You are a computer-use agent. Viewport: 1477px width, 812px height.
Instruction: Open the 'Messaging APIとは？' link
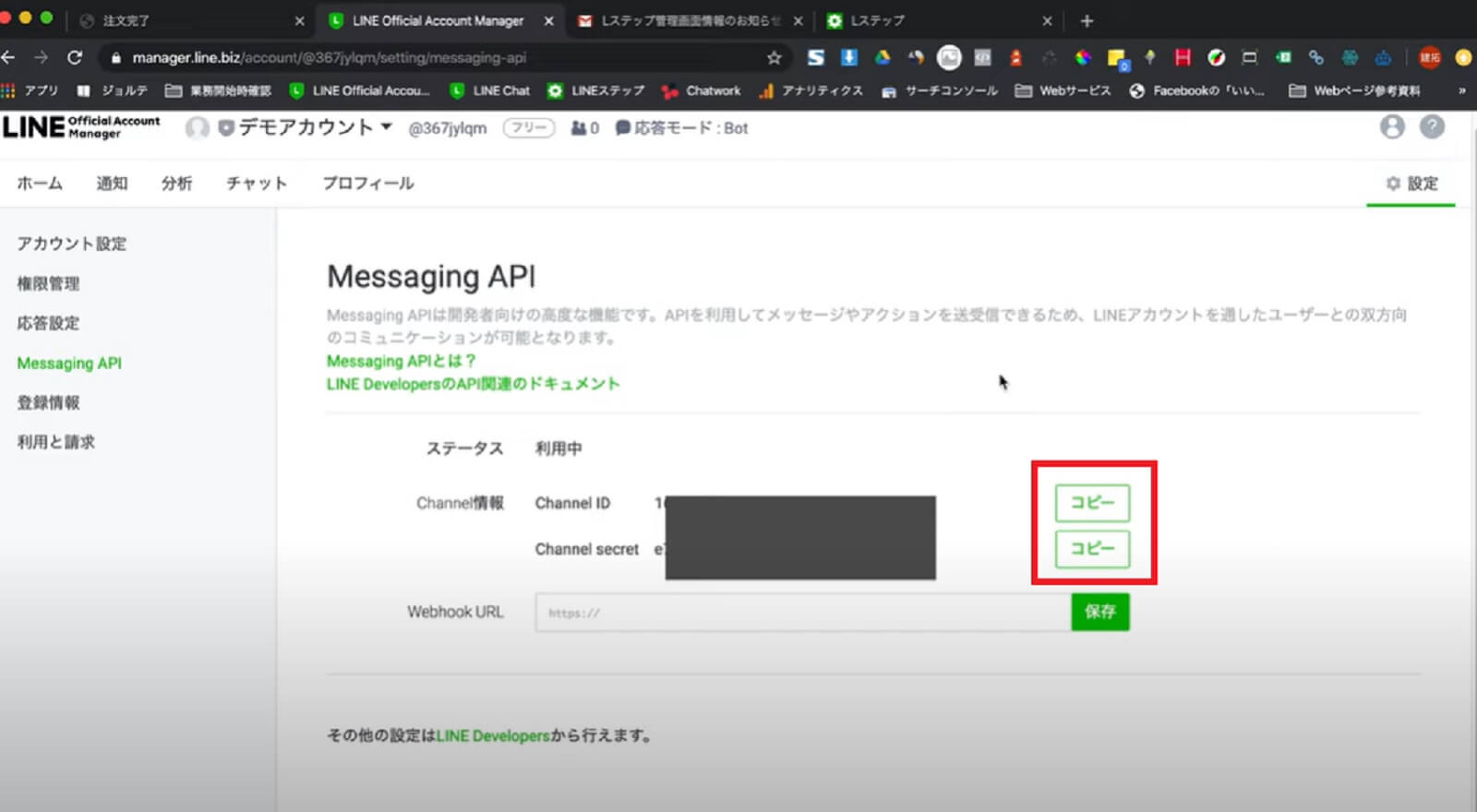point(401,361)
